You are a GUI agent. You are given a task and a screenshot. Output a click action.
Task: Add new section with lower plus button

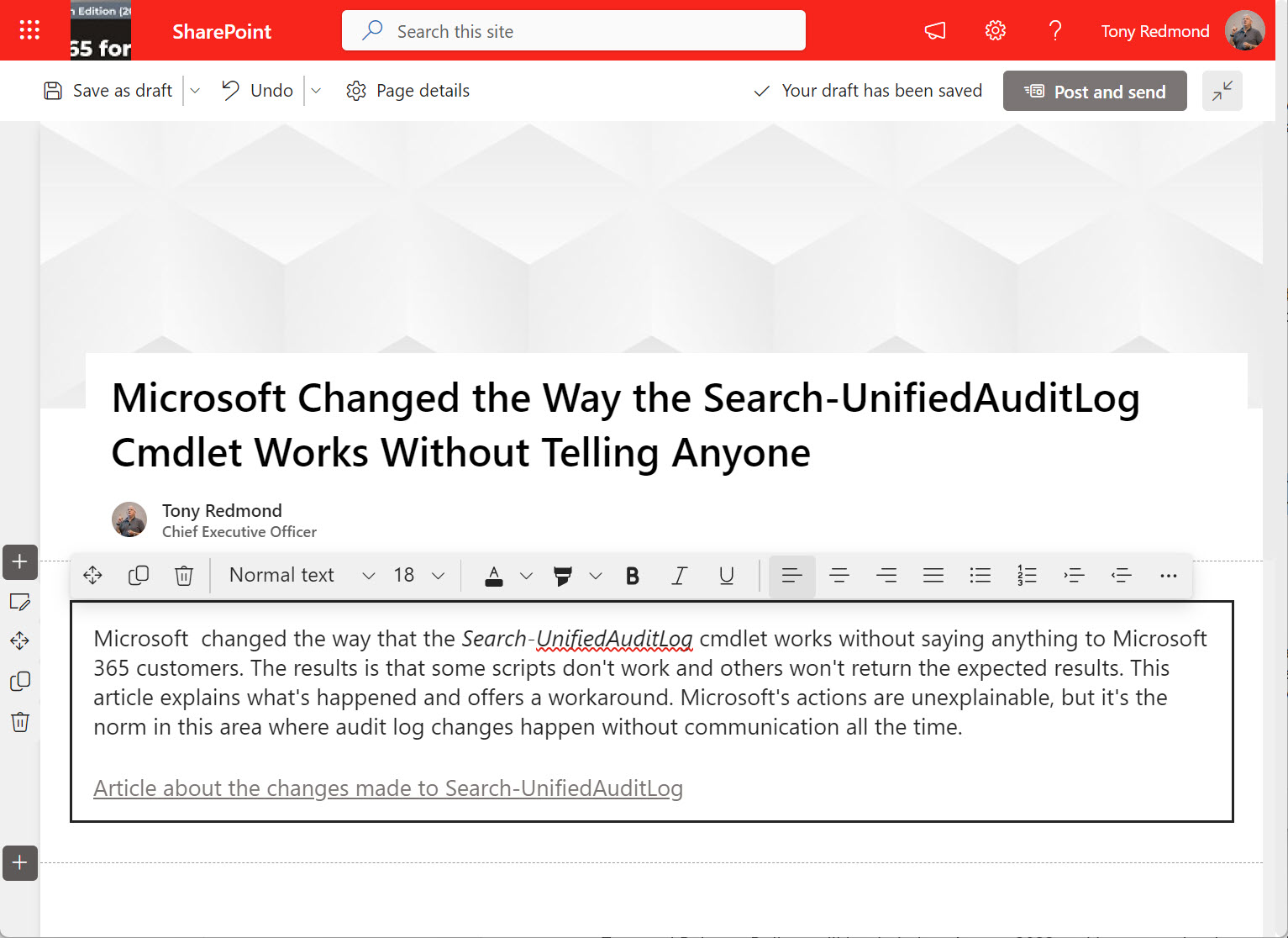[20, 863]
